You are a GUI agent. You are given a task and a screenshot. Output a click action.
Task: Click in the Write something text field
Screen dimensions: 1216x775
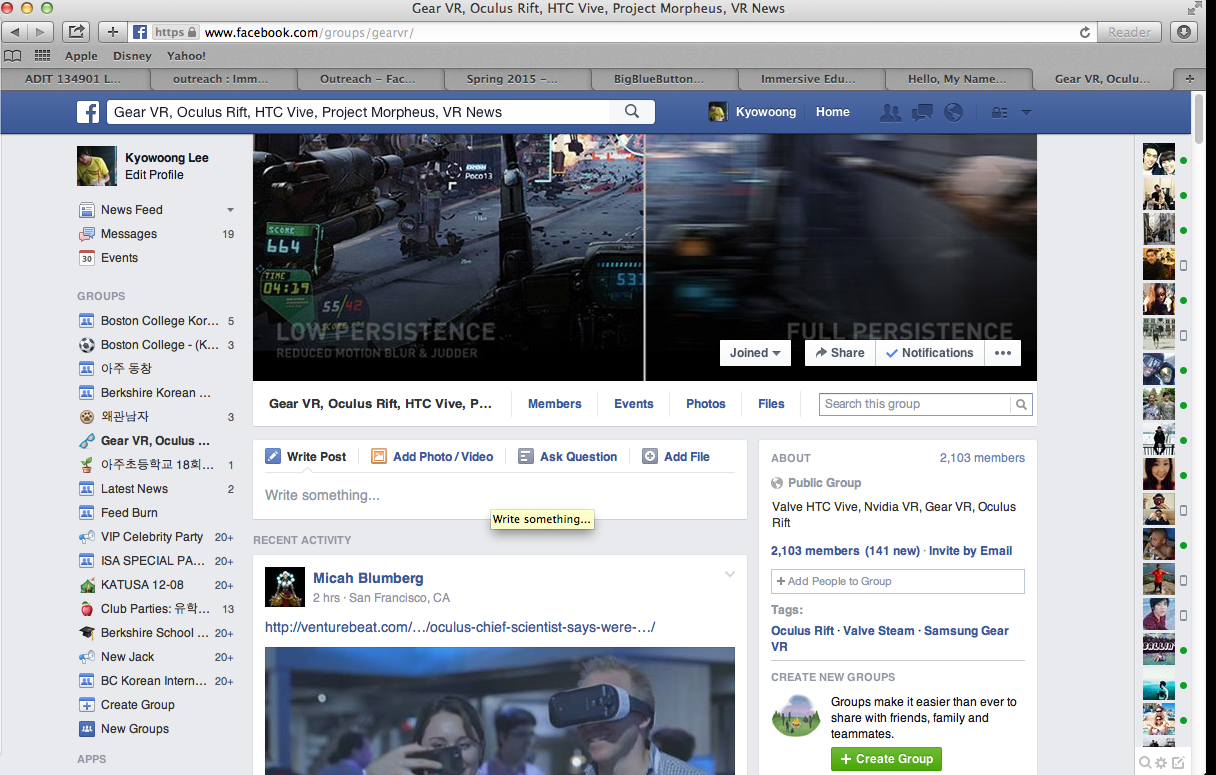tap(500, 495)
